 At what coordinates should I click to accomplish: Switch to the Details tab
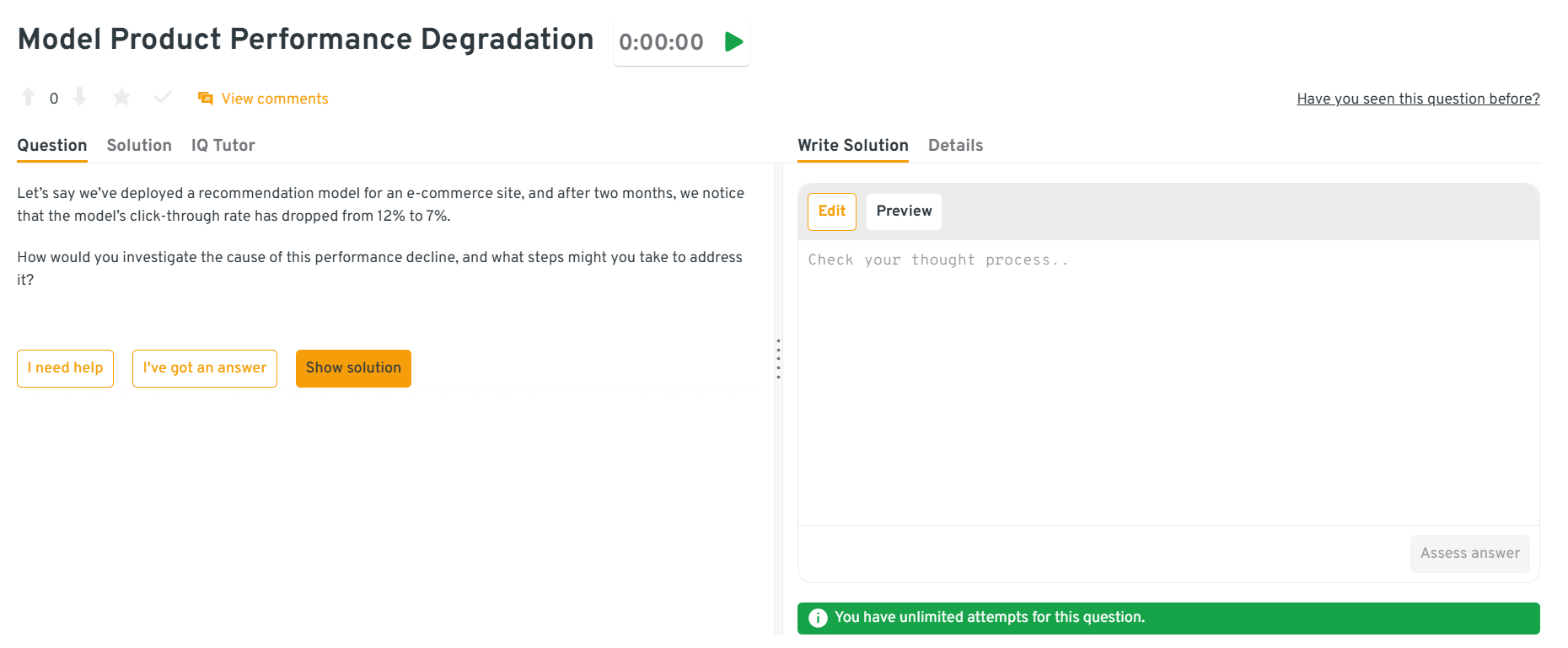[955, 145]
